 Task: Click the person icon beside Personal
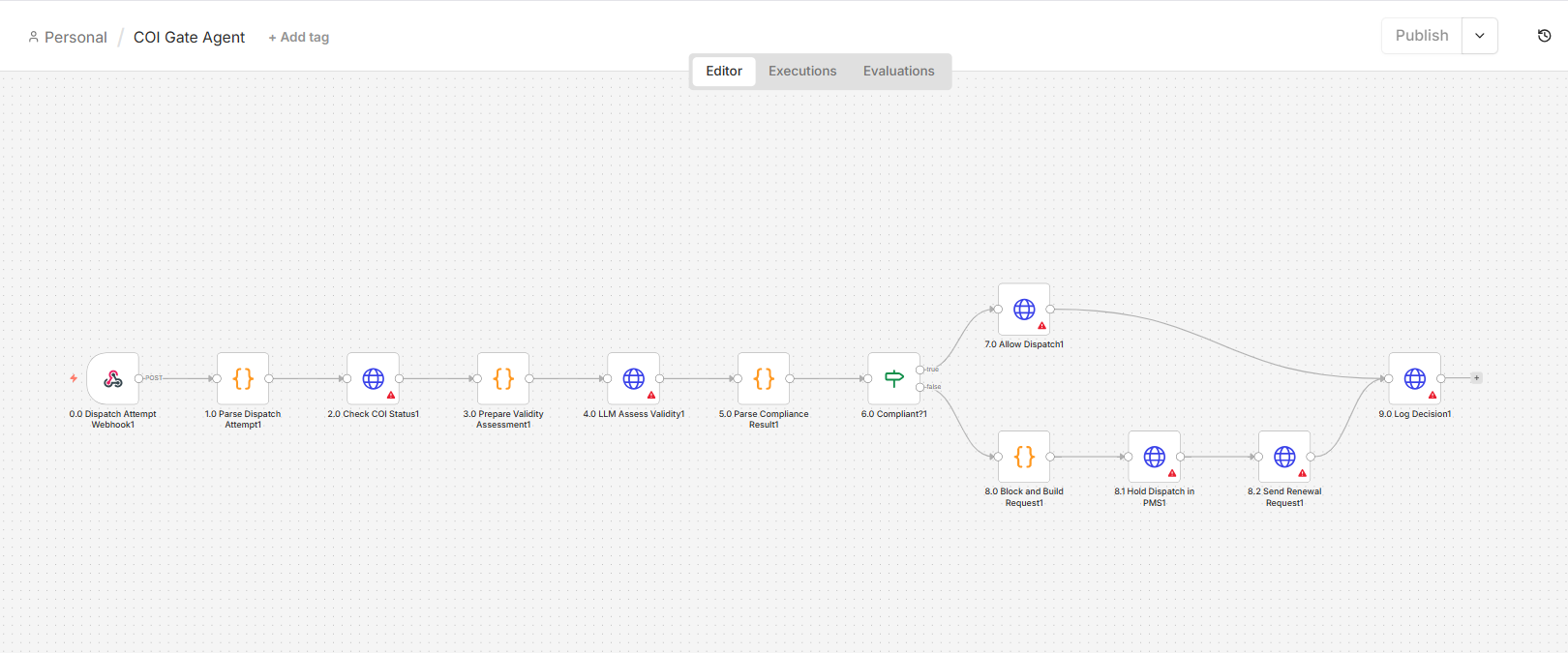tap(34, 37)
